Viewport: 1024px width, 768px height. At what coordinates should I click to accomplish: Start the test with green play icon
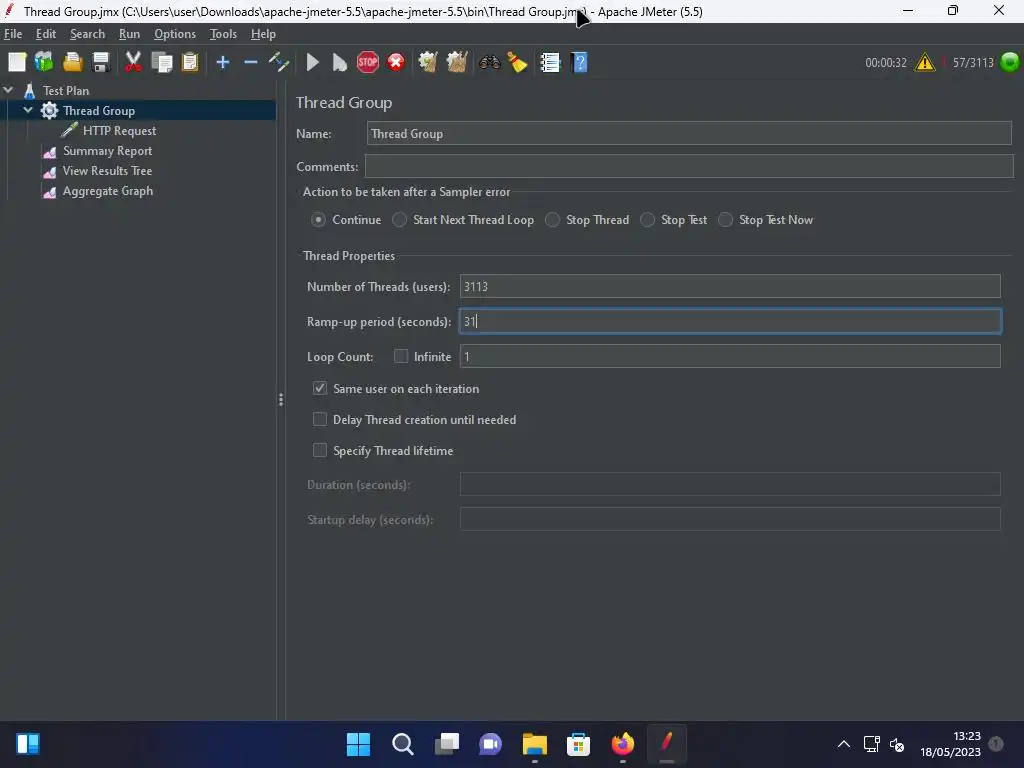click(x=313, y=62)
